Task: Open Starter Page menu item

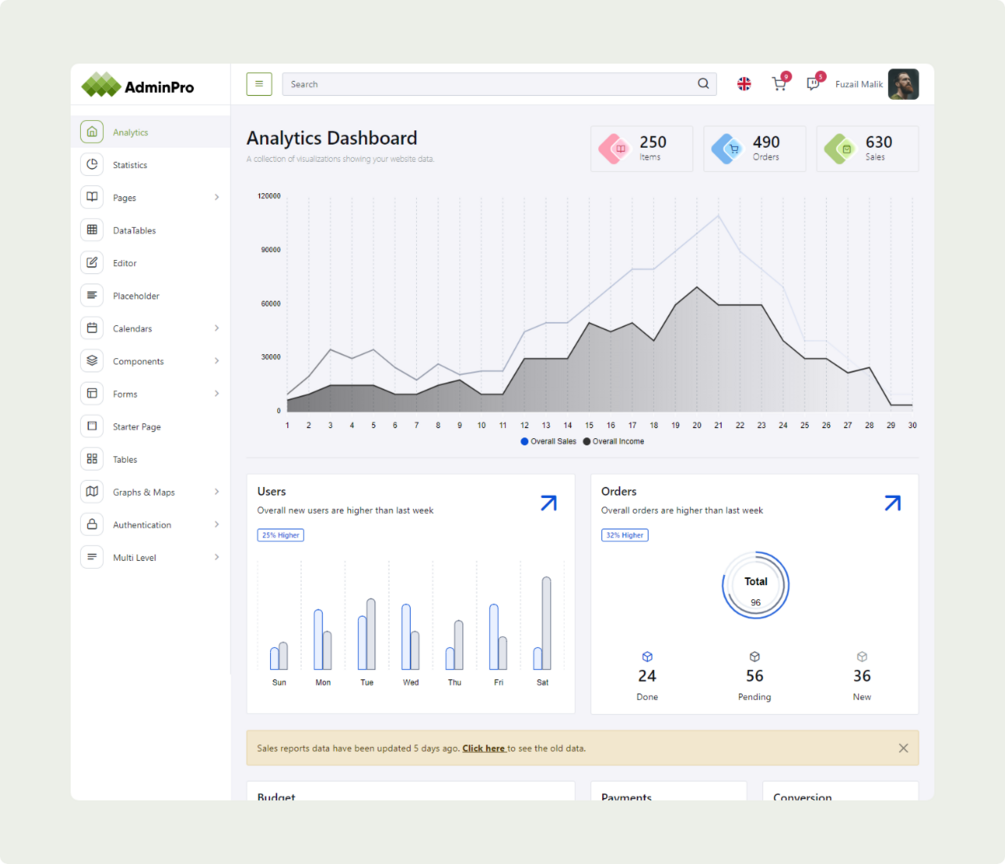Action: tap(151, 426)
